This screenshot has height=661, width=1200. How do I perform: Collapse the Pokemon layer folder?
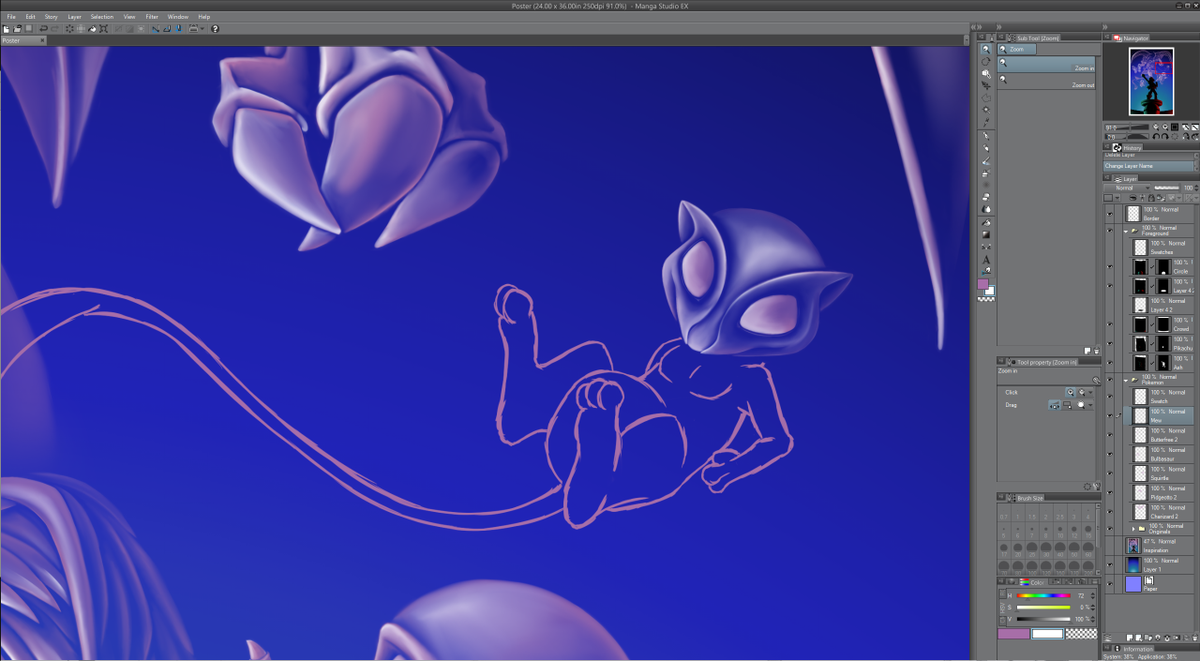pyautogui.click(x=1126, y=380)
